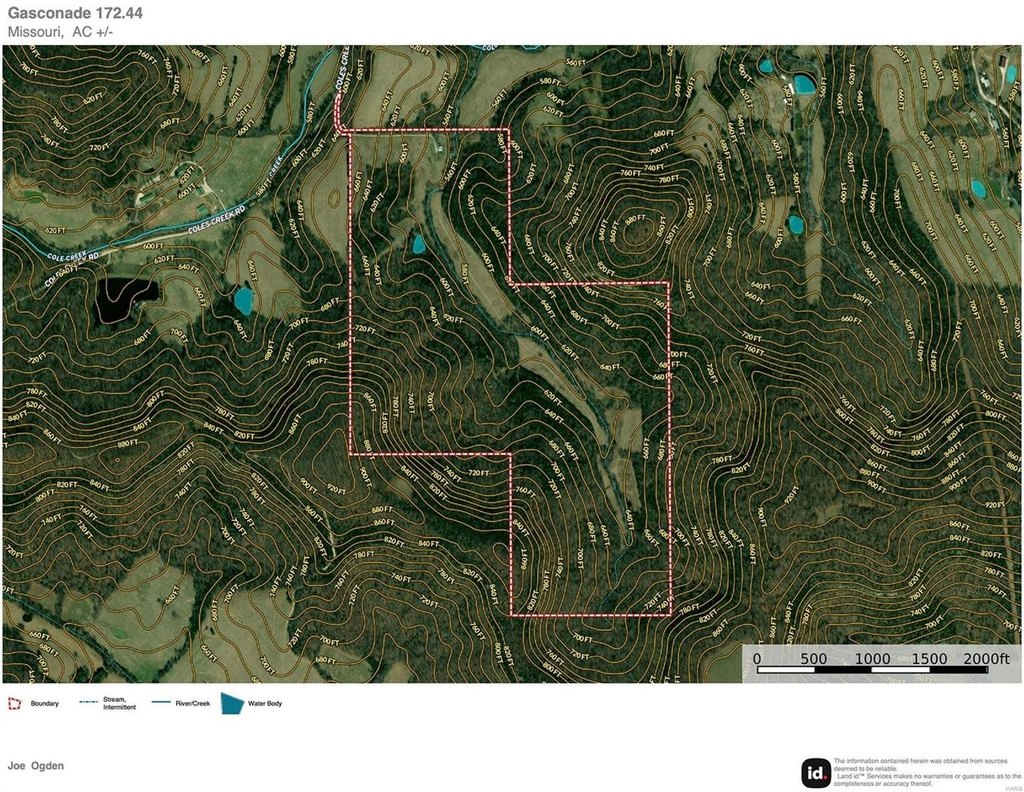Image resolution: width=1024 pixels, height=792 pixels.
Task: Click the 1000 mark on the scale bar
Action: [x=872, y=658]
